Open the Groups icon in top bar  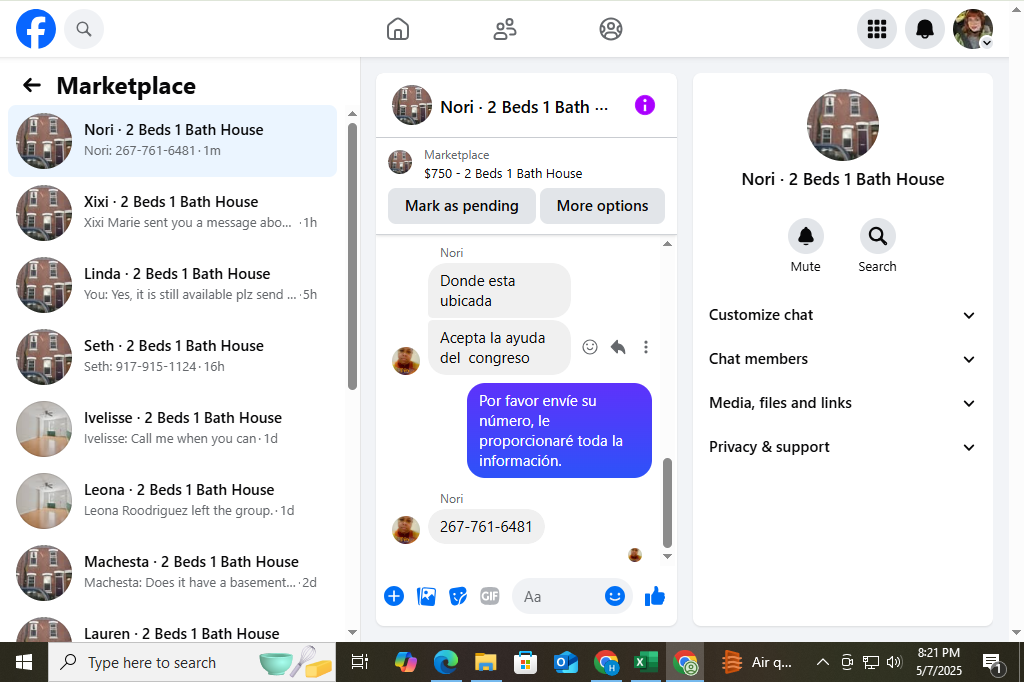611,29
